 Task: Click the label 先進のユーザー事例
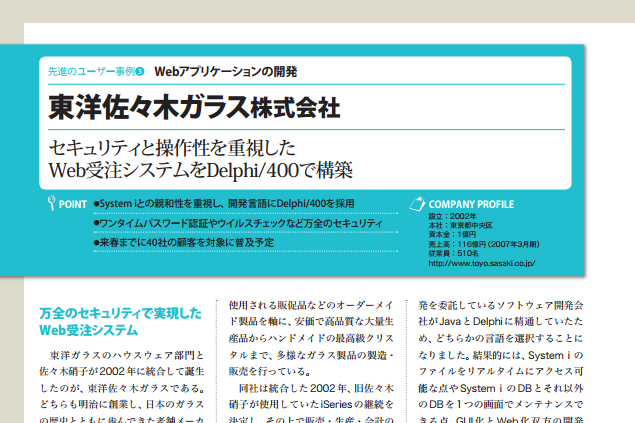[x=92, y=72]
